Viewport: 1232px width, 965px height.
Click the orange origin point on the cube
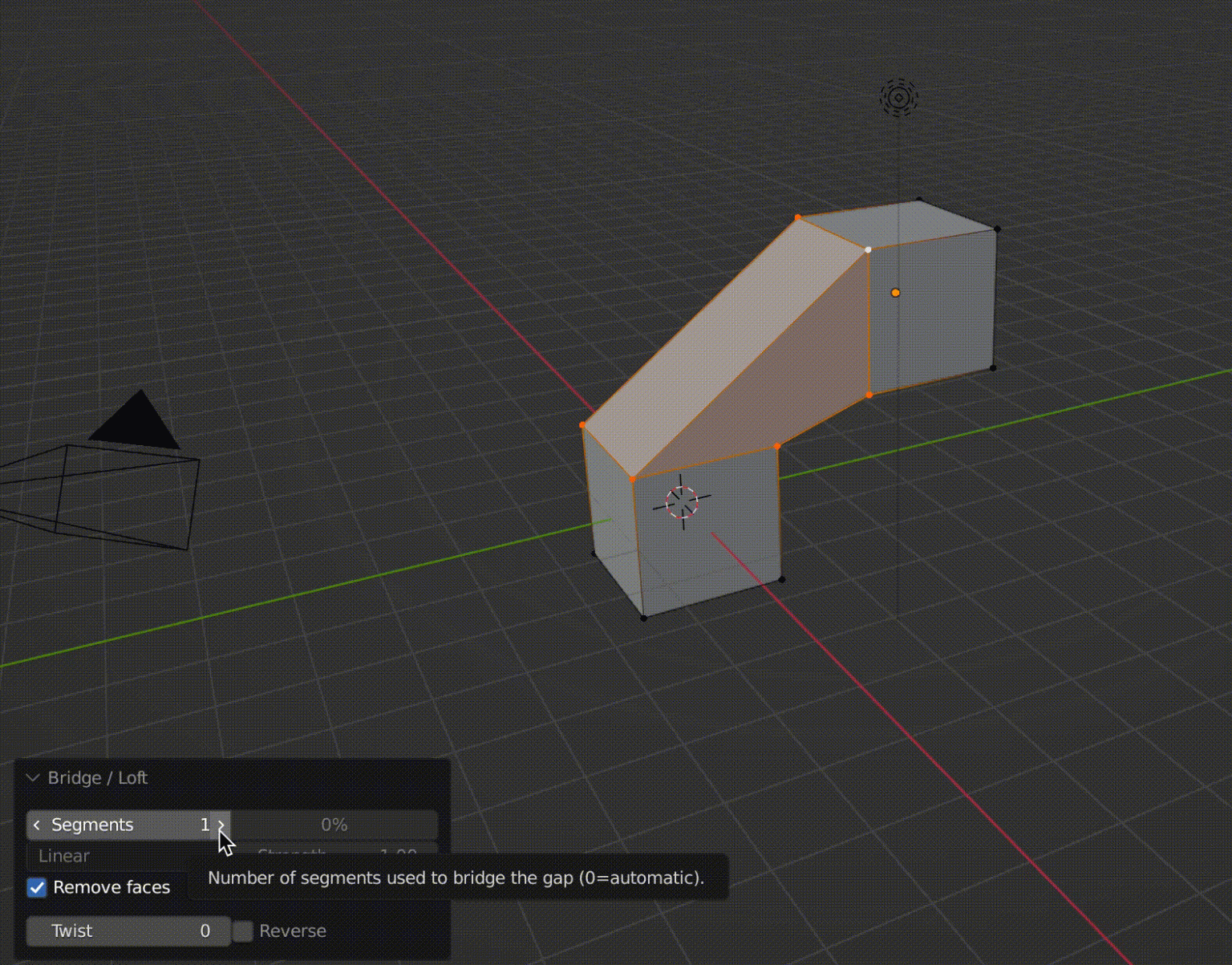click(x=895, y=293)
